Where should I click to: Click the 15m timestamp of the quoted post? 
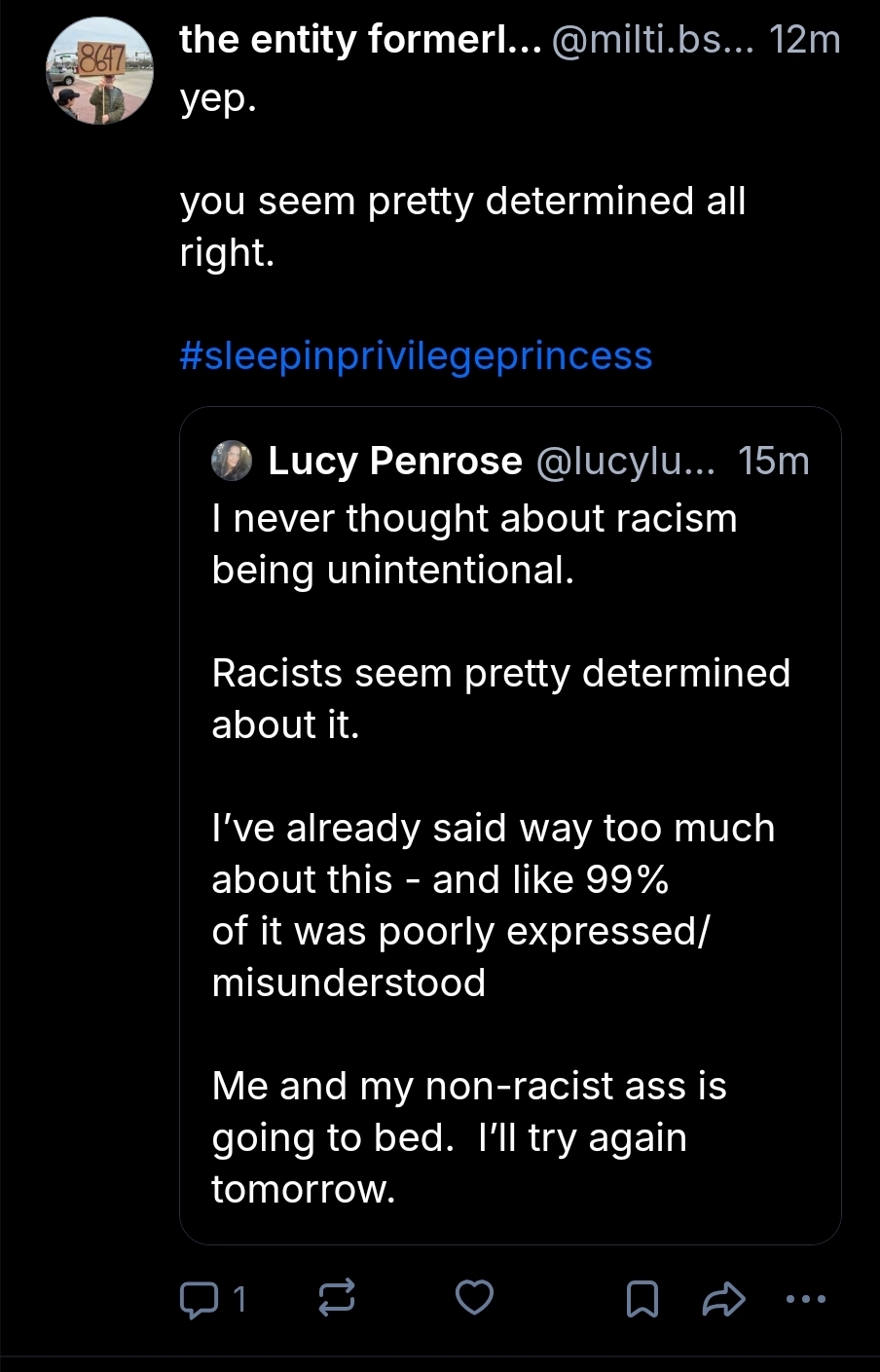(773, 461)
